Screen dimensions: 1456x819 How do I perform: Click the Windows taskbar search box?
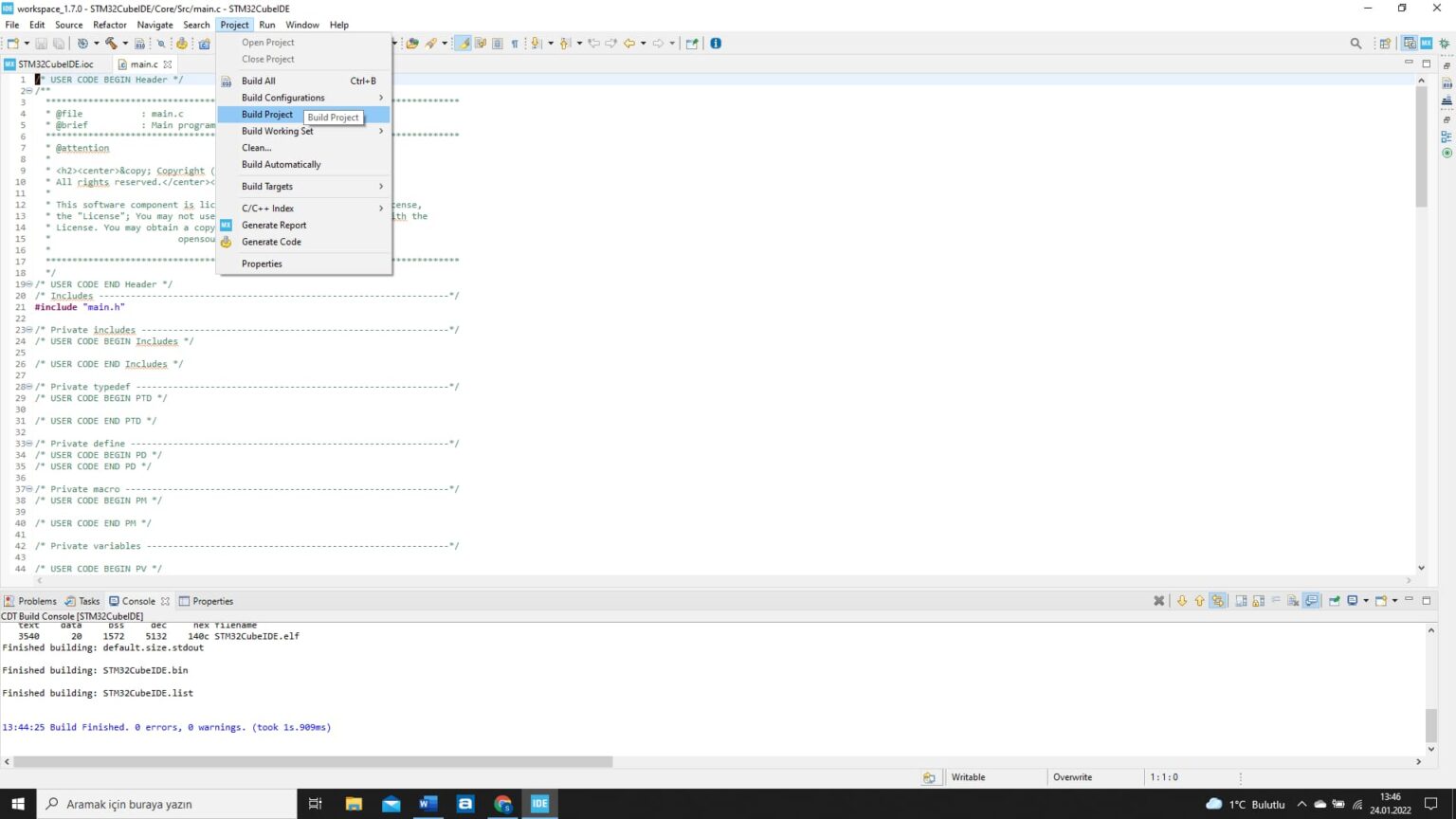(x=171, y=804)
